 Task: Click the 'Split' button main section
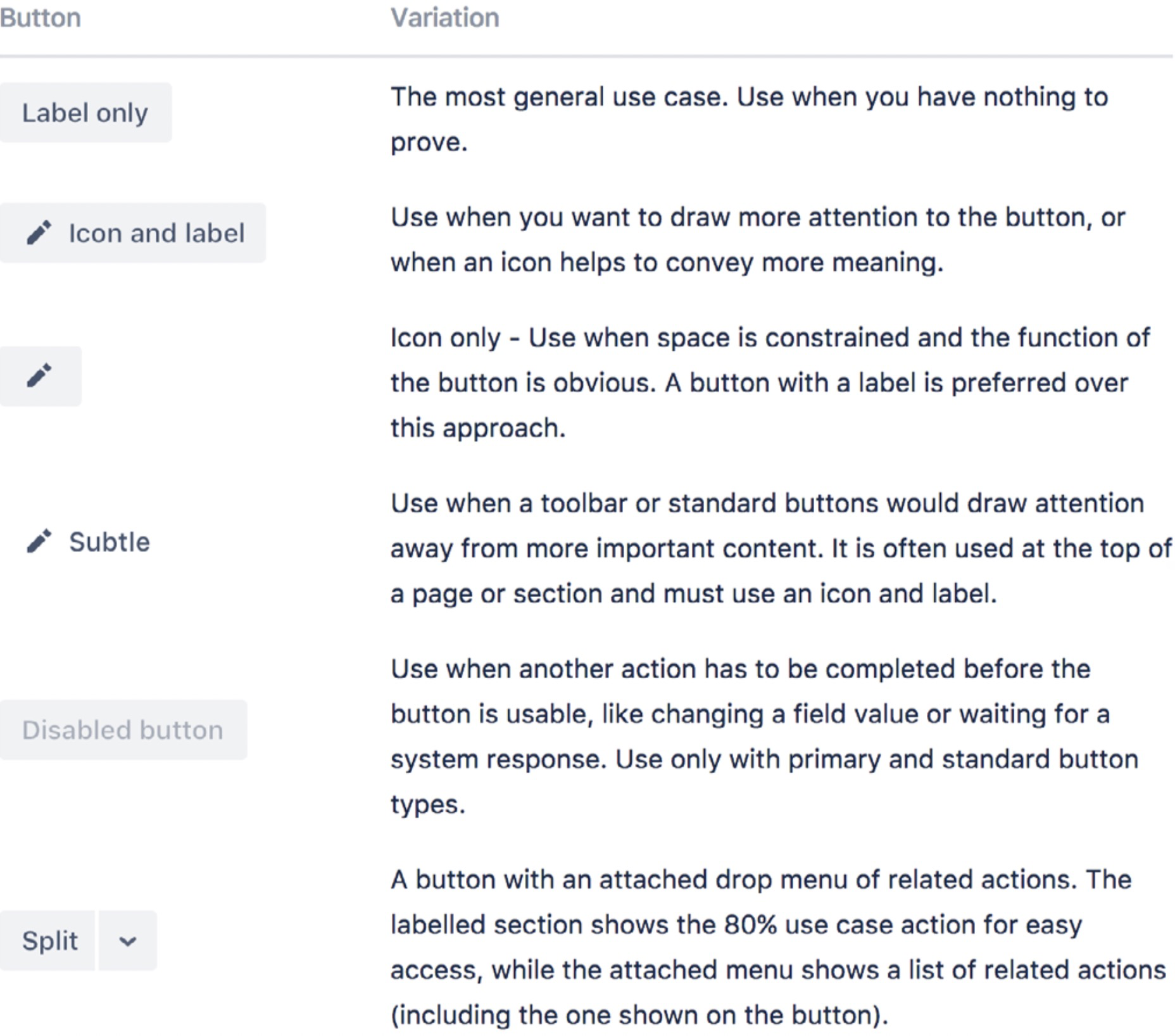(47, 940)
